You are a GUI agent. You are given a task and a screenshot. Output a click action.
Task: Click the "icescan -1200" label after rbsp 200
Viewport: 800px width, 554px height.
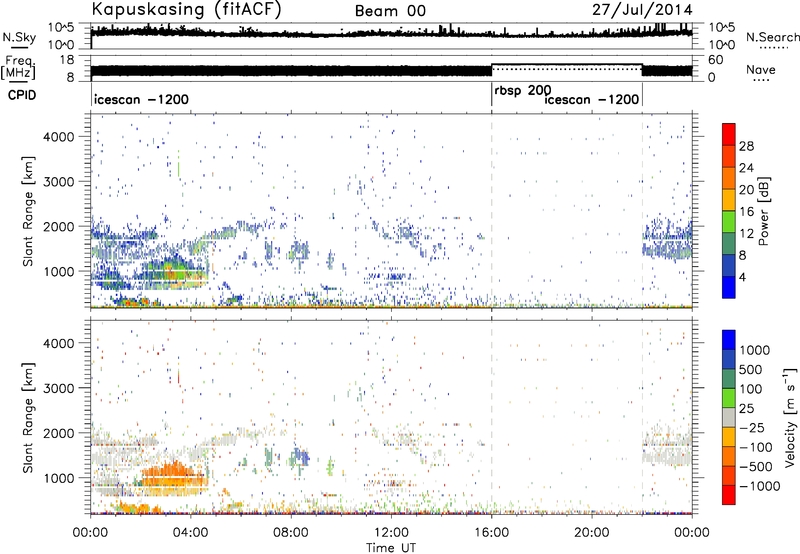coord(592,99)
